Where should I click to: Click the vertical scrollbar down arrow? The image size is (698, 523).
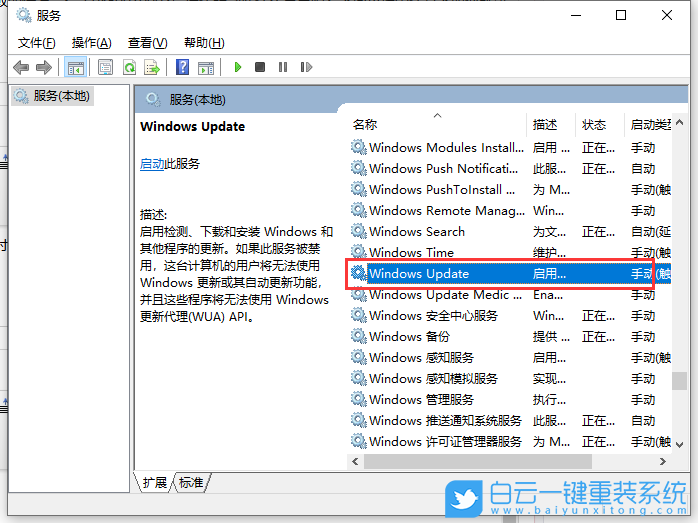point(679,444)
